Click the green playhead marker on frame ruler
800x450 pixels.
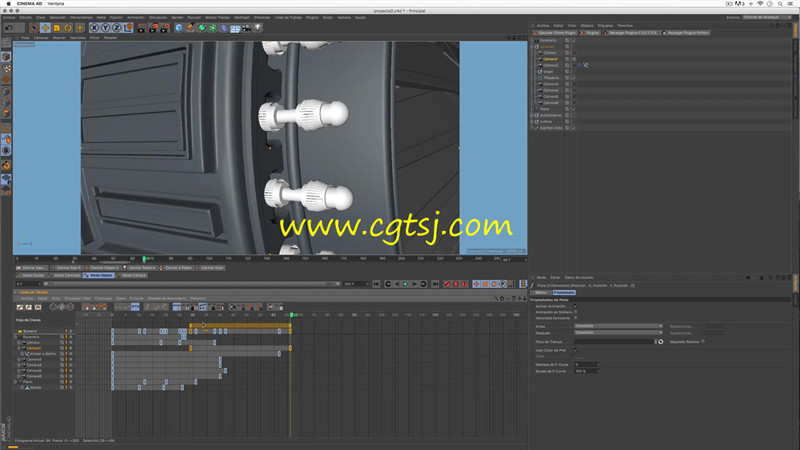145,259
